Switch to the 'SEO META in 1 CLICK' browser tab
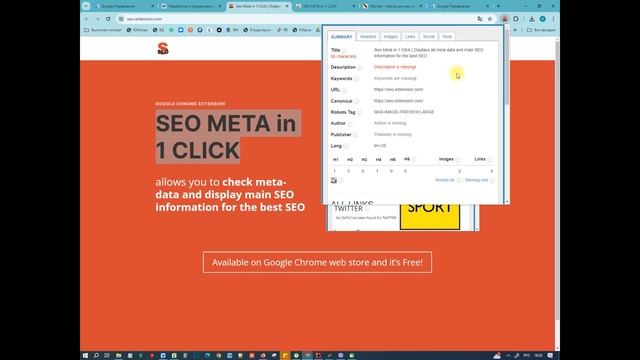This screenshot has height=360, width=640. click(x=326, y=6)
